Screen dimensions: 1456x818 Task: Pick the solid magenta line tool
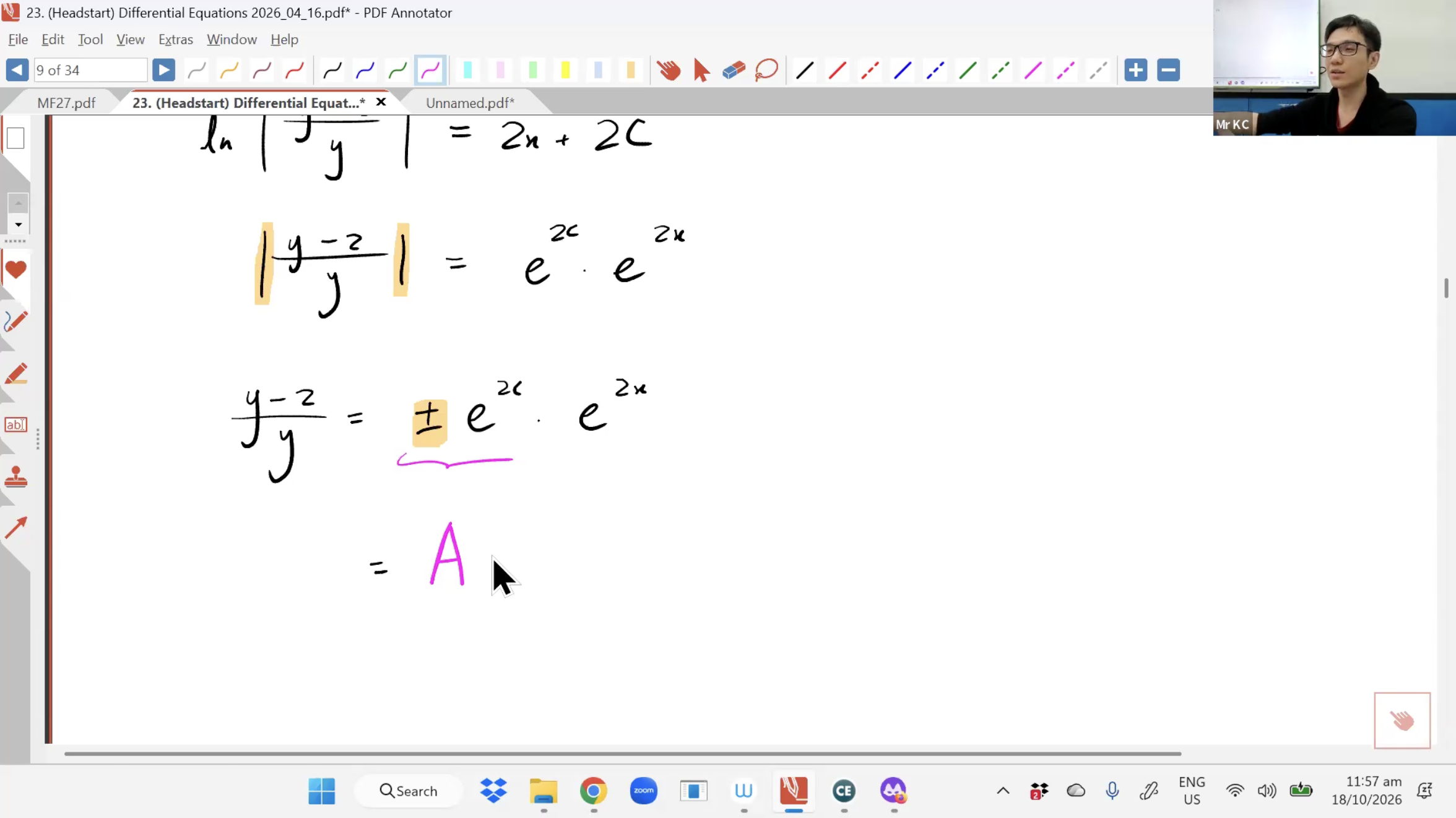1033,70
